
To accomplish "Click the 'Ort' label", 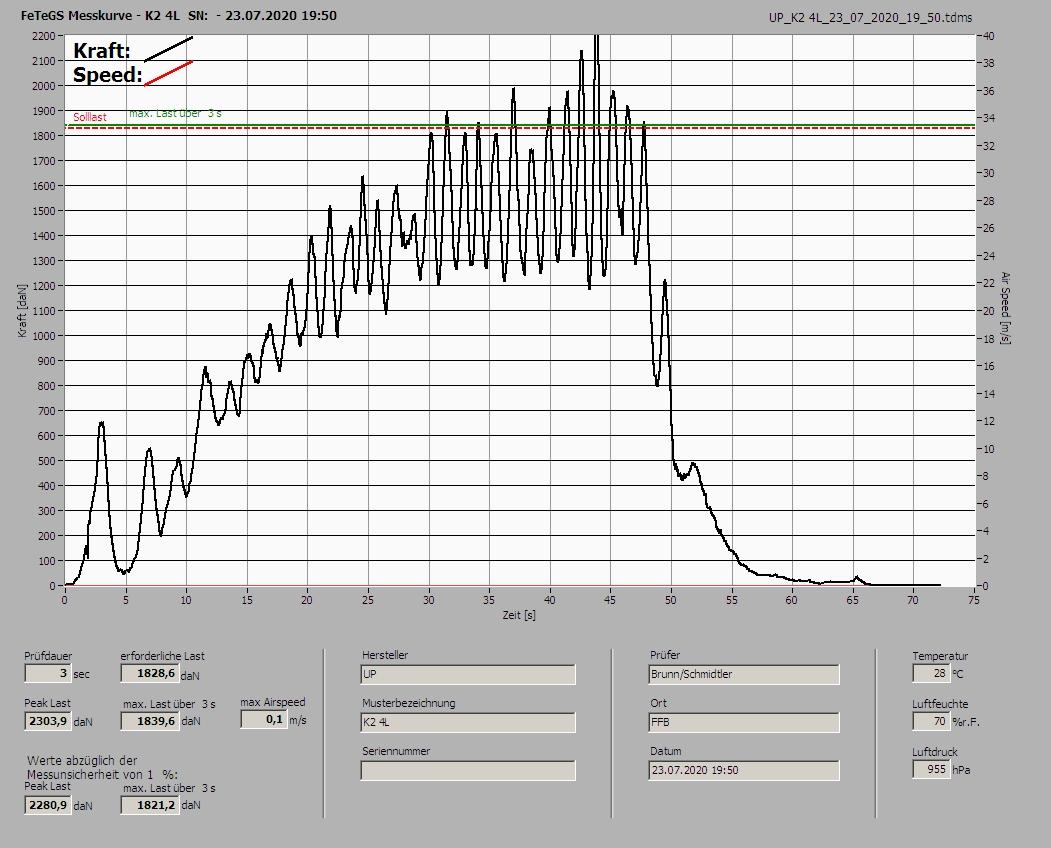I will click(658, 703).
